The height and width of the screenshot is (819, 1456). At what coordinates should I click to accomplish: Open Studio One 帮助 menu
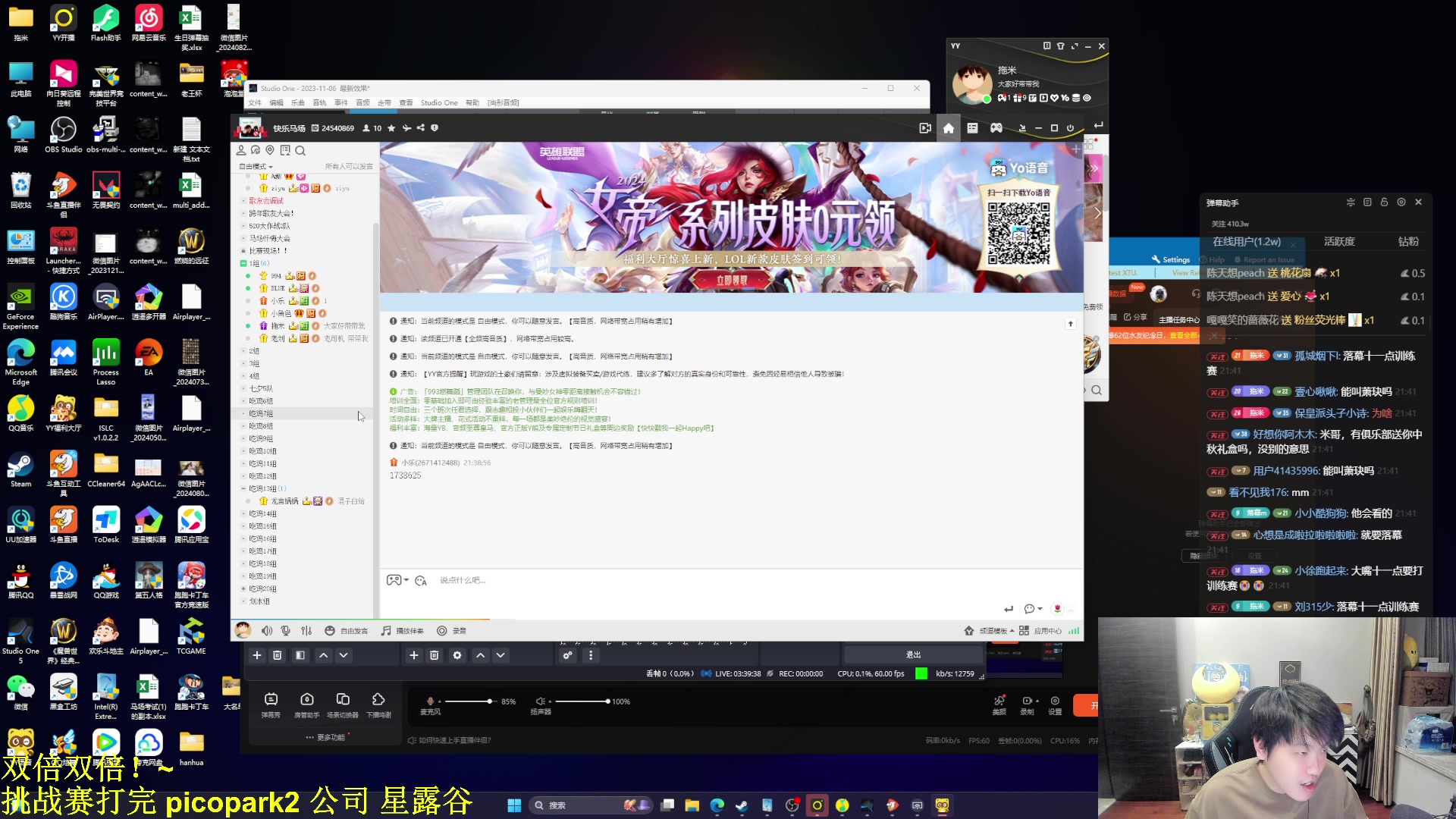[x=472, y=102]
